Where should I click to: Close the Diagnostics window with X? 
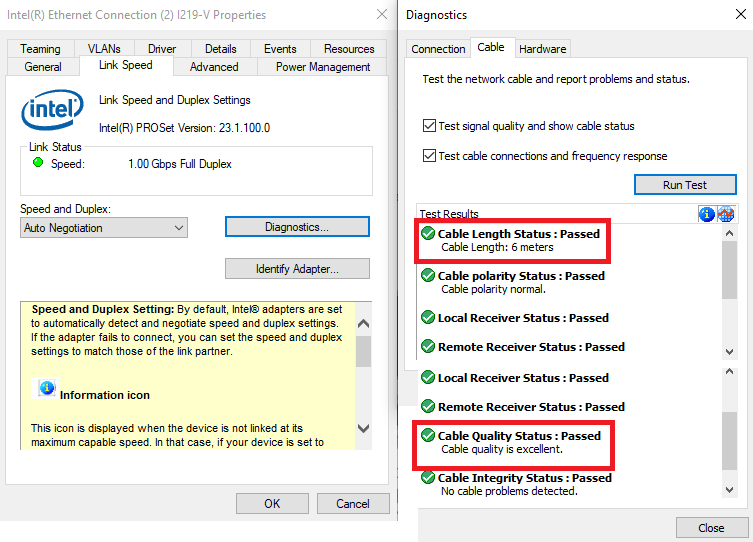coord(741,14)
